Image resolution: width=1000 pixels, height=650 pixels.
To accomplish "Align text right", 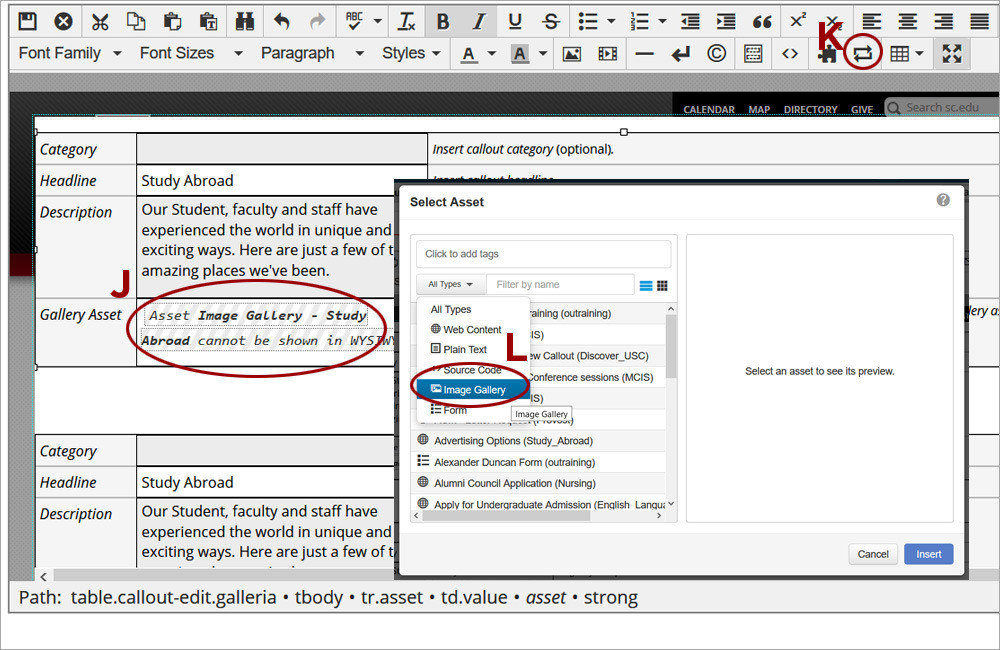I will coord(944,22).
